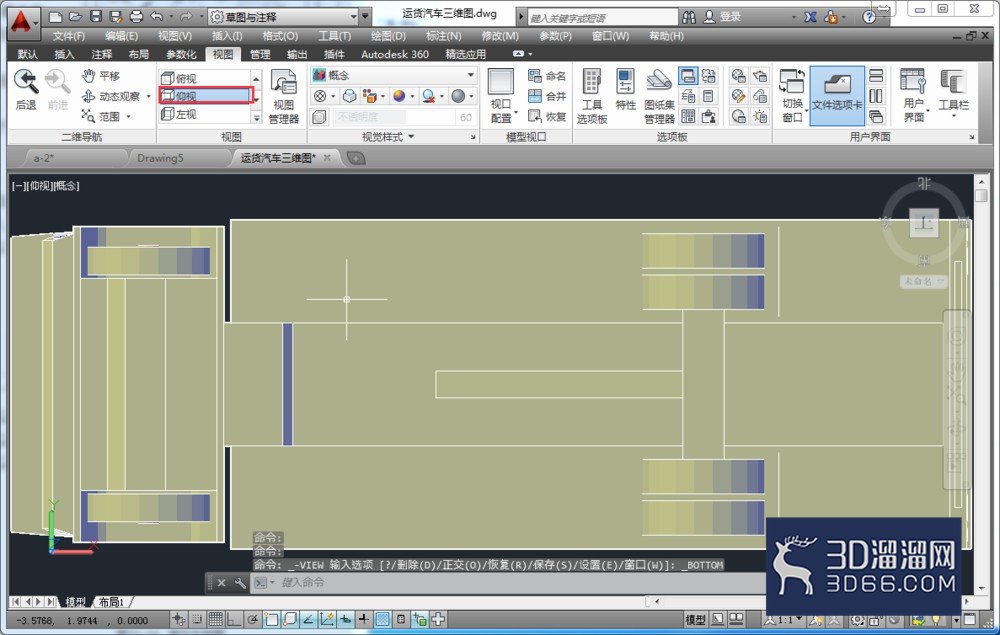
Task: Switch to the Drawing5 document tab
Action: click(x=160, y=158)
